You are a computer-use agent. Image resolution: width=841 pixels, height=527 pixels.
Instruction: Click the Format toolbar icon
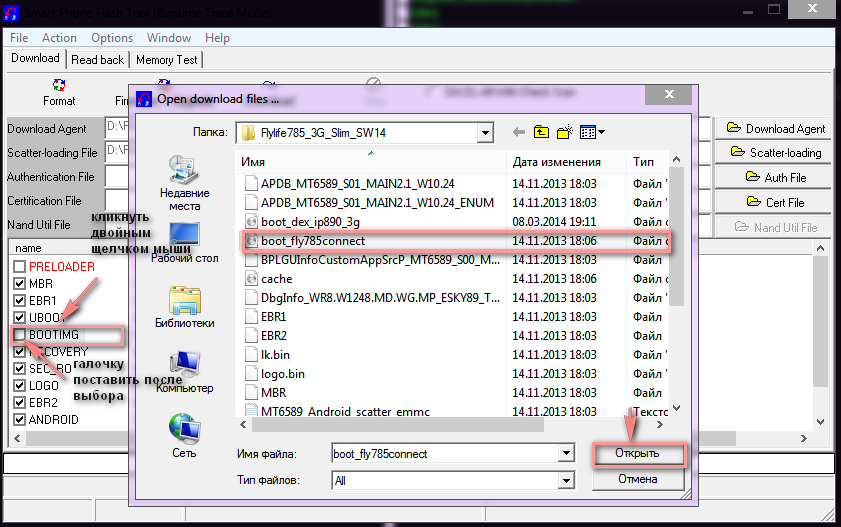click(59, 90)
